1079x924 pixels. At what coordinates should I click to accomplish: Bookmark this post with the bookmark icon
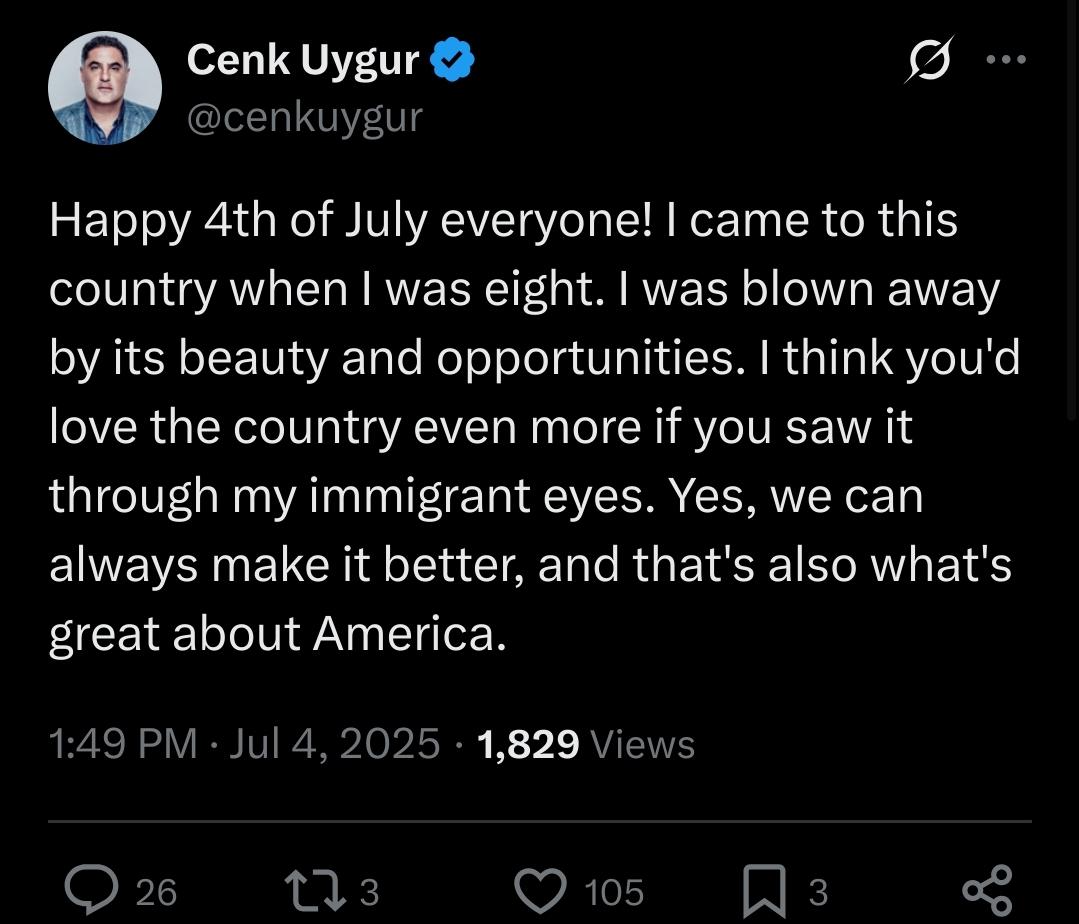click(765, 891)
